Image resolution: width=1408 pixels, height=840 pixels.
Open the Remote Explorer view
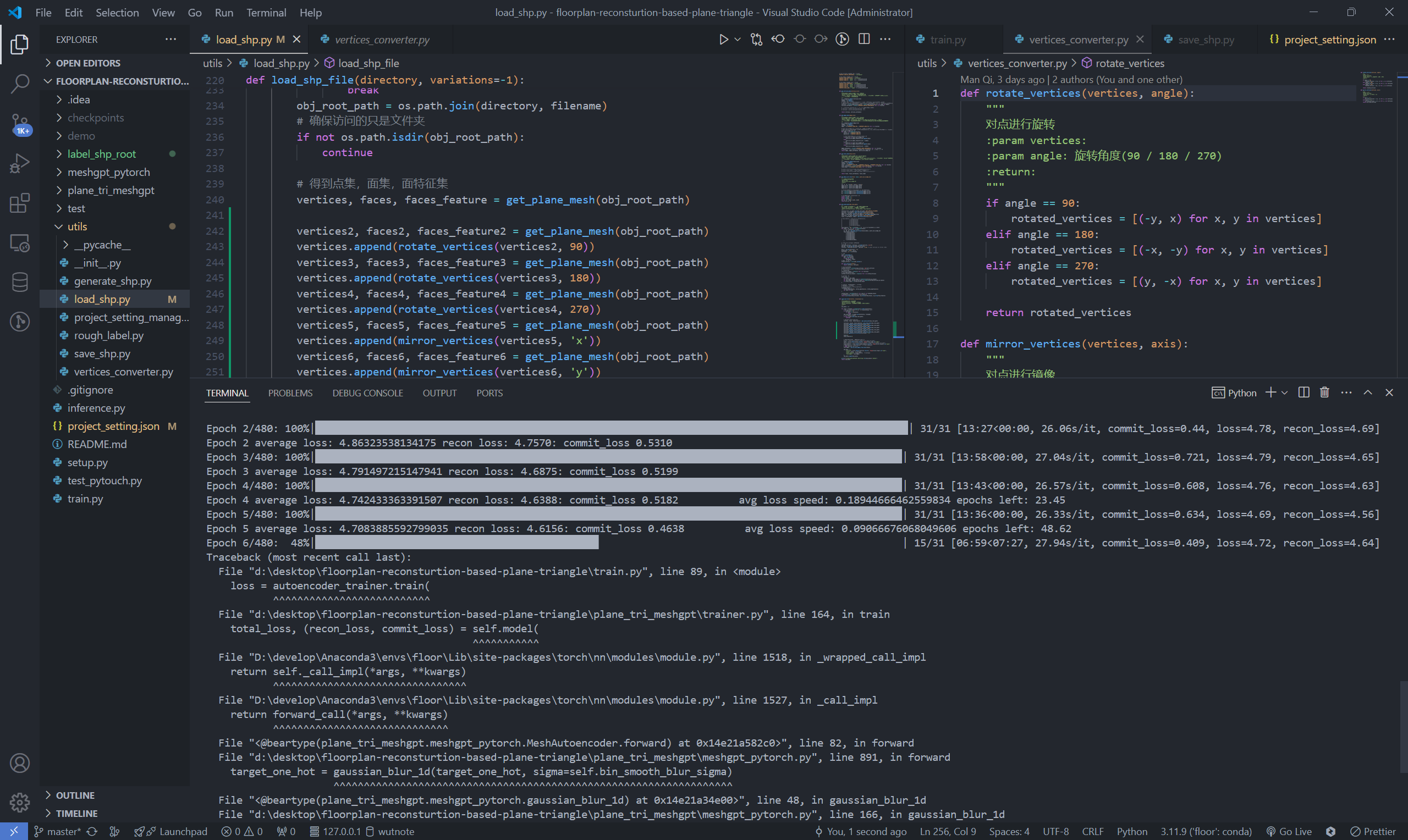coord(20,243)
